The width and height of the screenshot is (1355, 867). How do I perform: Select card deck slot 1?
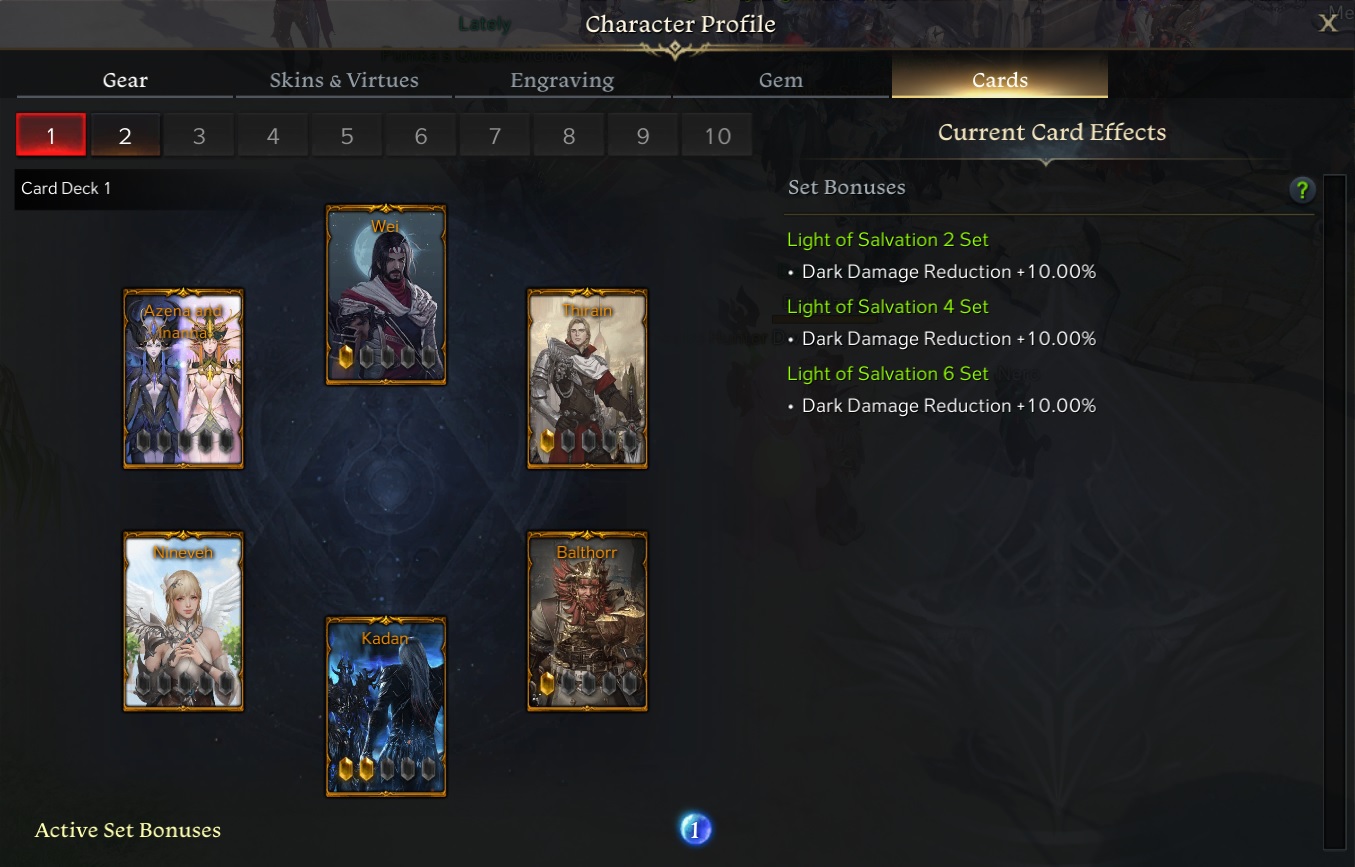point(51,136)
